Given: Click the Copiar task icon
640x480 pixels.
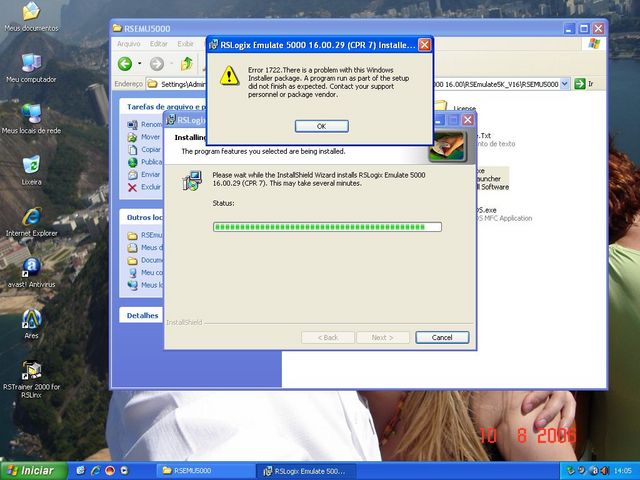Looking at the screenshot, I should pos(132,150).
